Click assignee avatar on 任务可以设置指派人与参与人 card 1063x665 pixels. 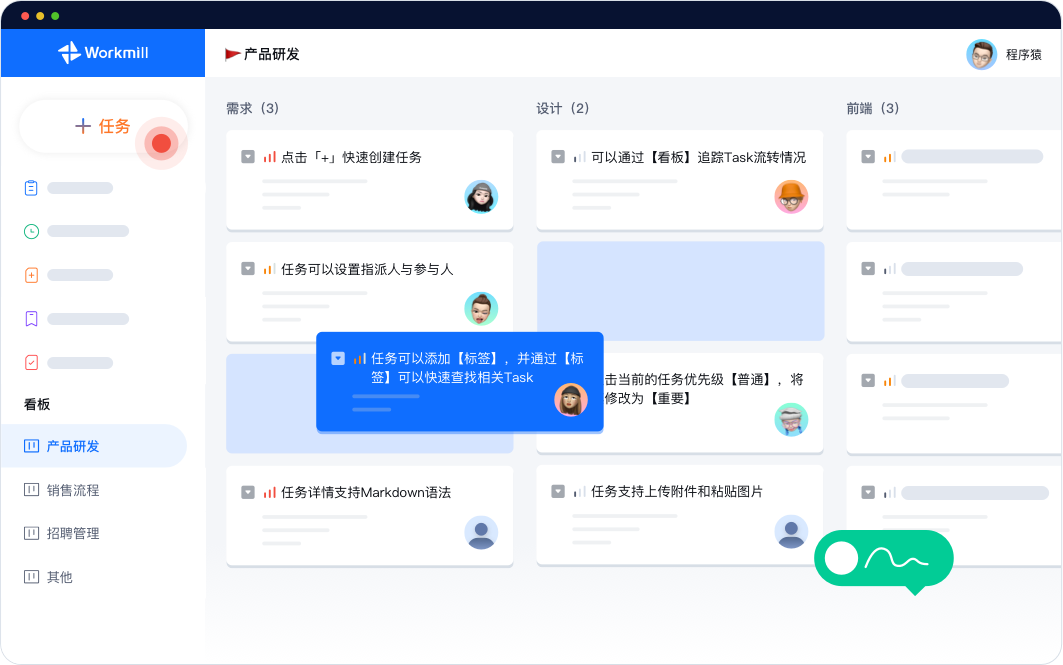coord(481,309)
